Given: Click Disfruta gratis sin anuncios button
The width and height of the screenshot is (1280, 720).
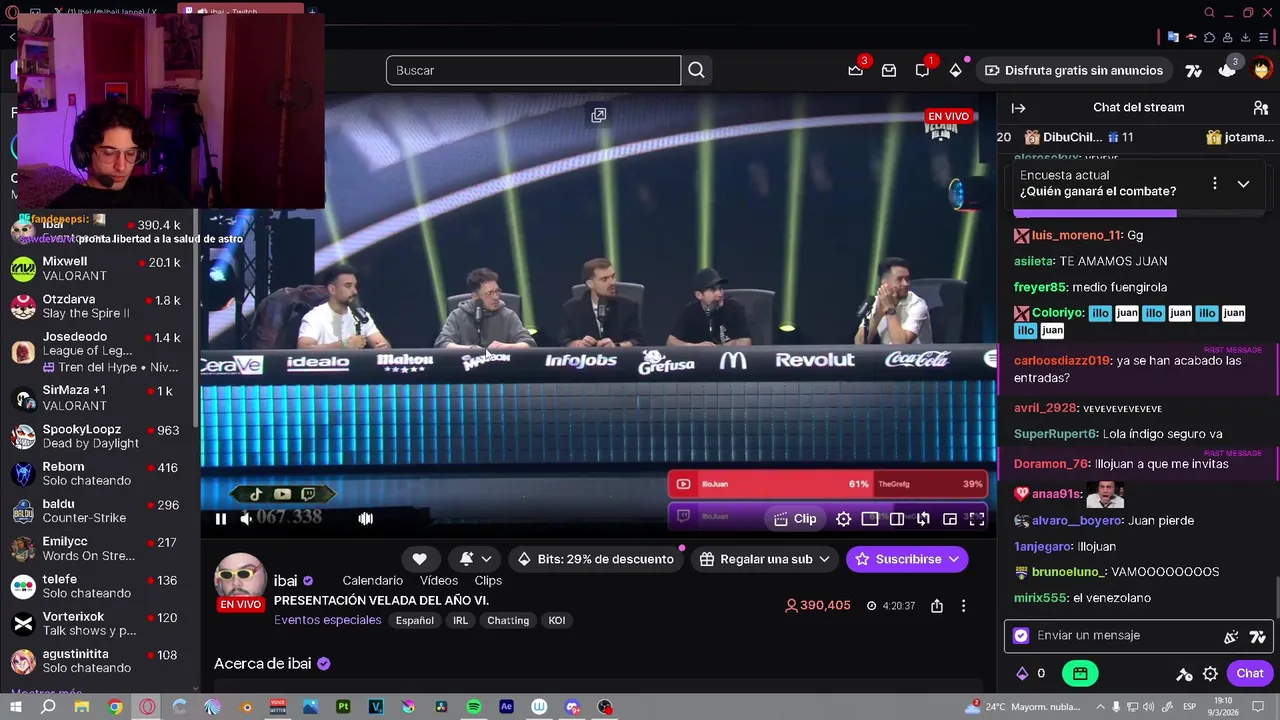Looking at the screenshot, I should pyautogui.click(x=1073, y=70).
